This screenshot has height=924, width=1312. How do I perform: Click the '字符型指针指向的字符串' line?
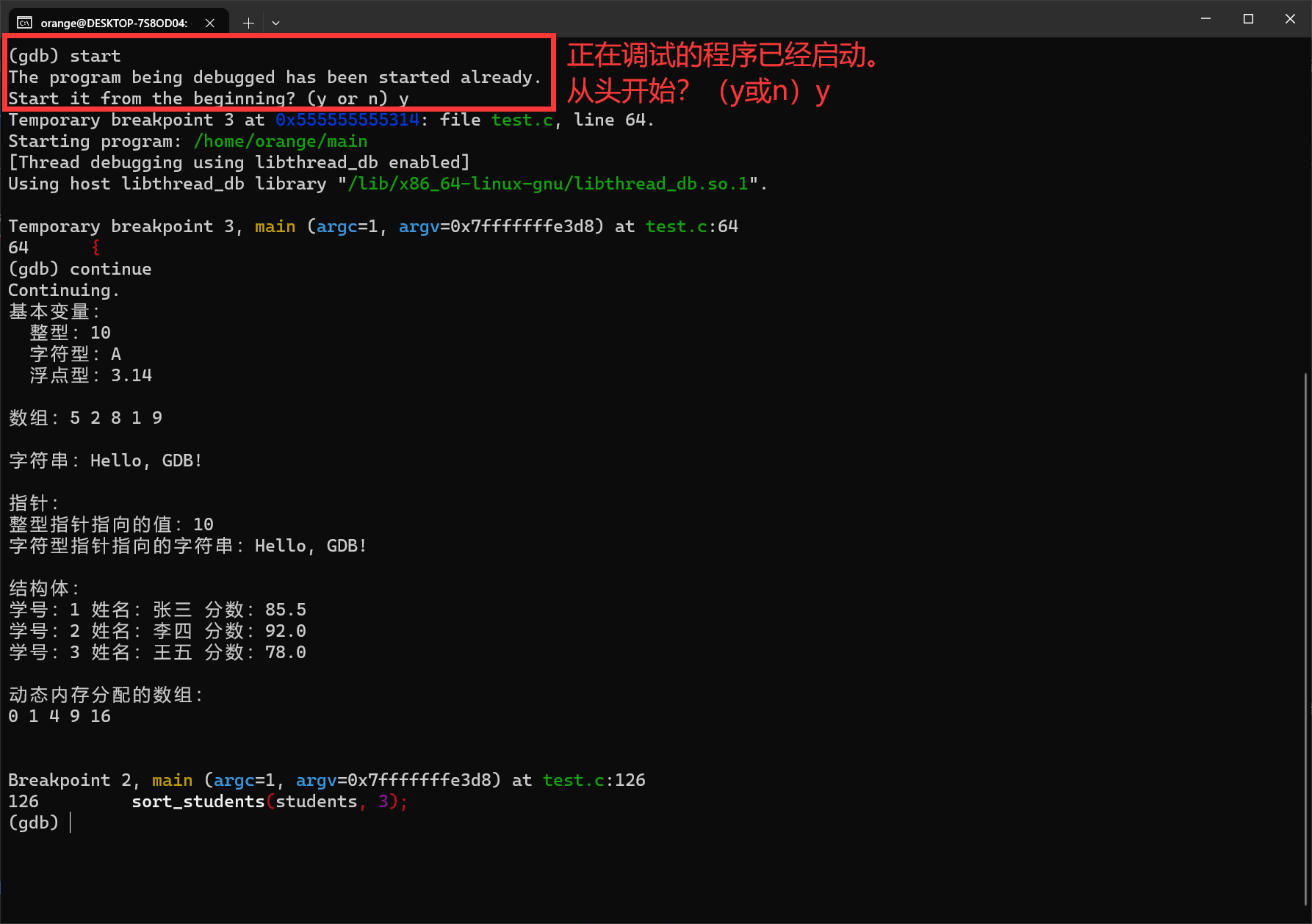coord(187,546)
